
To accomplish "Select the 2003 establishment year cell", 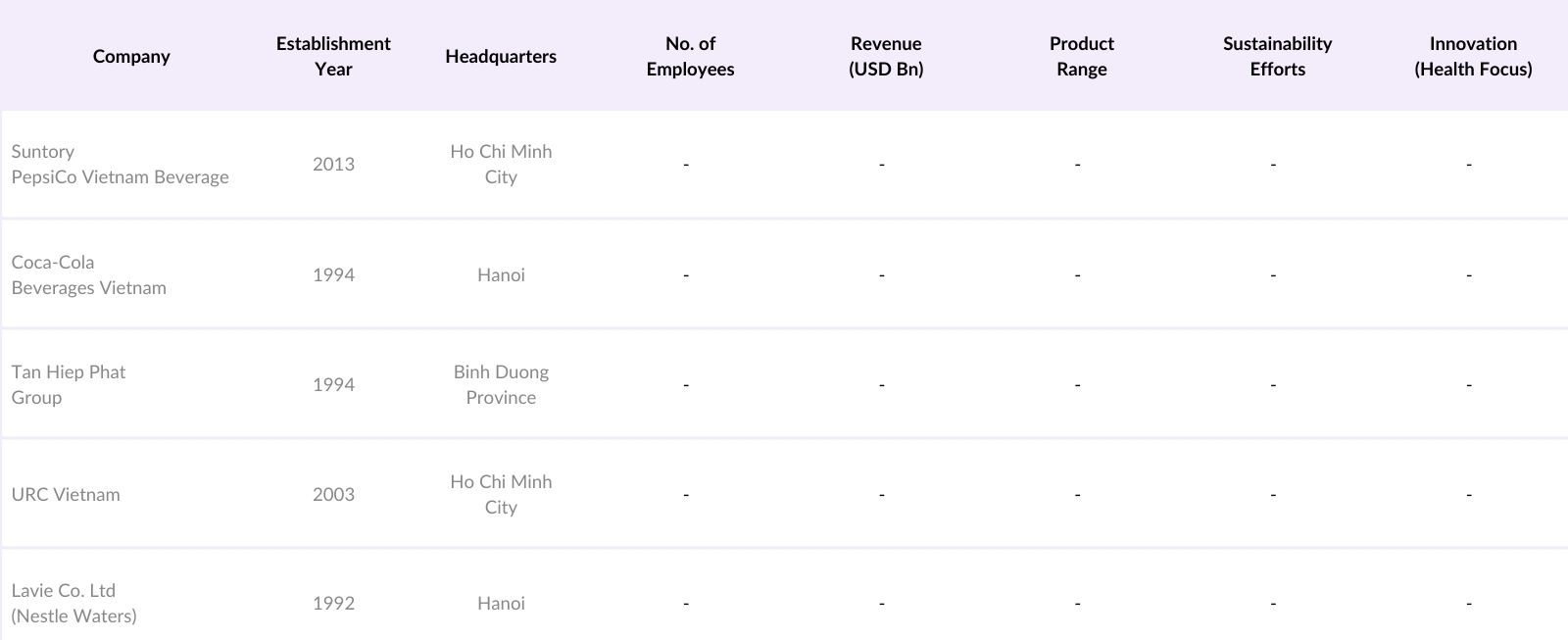I will [333, 495].
